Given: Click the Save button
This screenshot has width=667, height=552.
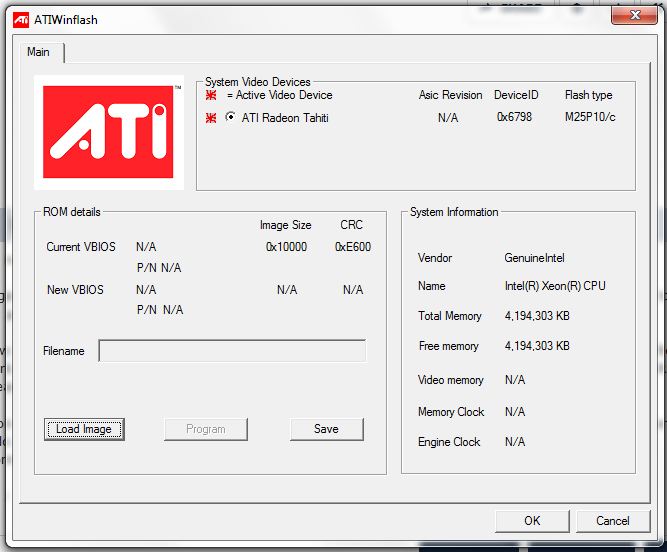Looking at the screenshot, I should [x=327, y=429].
